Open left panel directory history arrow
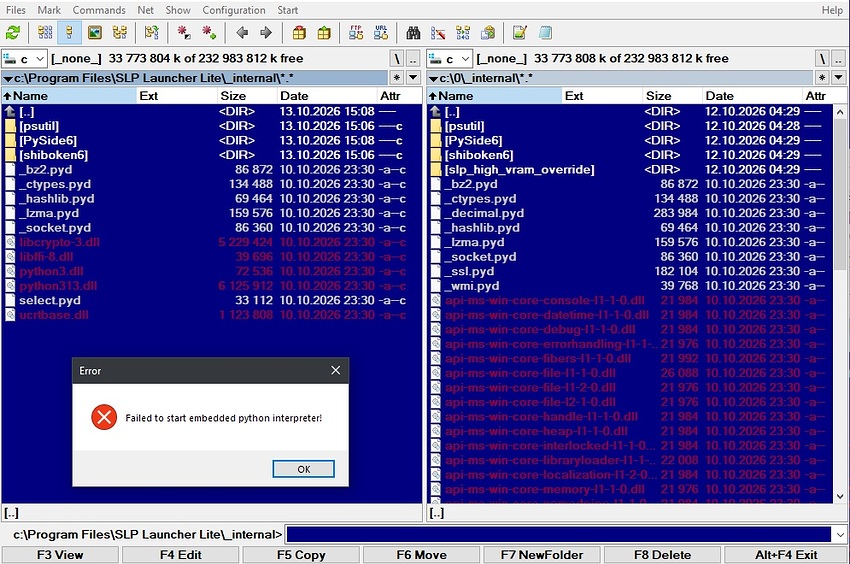This screenshot has height=564, width=850. (x=413, y=78)
